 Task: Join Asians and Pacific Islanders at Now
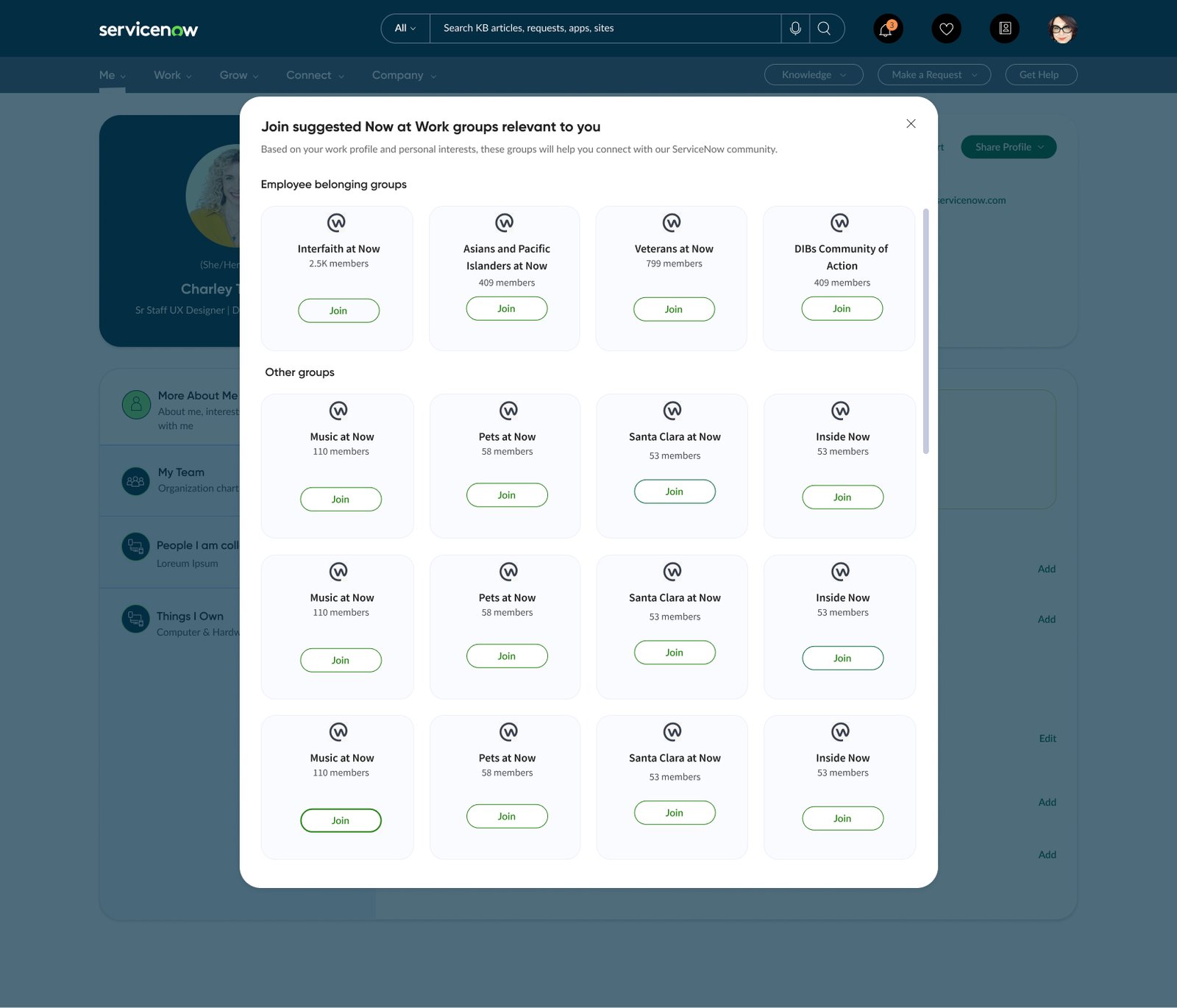click(507, 308)
